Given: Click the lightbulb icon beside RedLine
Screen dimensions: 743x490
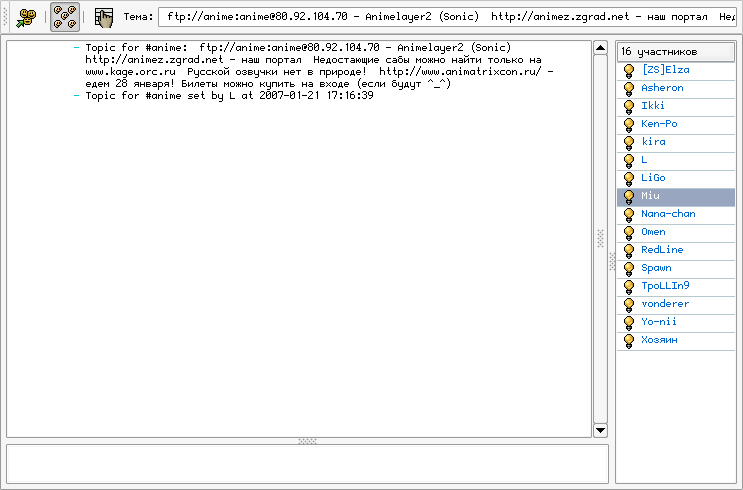Looking at the screenshot, I should tap(629, 250).
